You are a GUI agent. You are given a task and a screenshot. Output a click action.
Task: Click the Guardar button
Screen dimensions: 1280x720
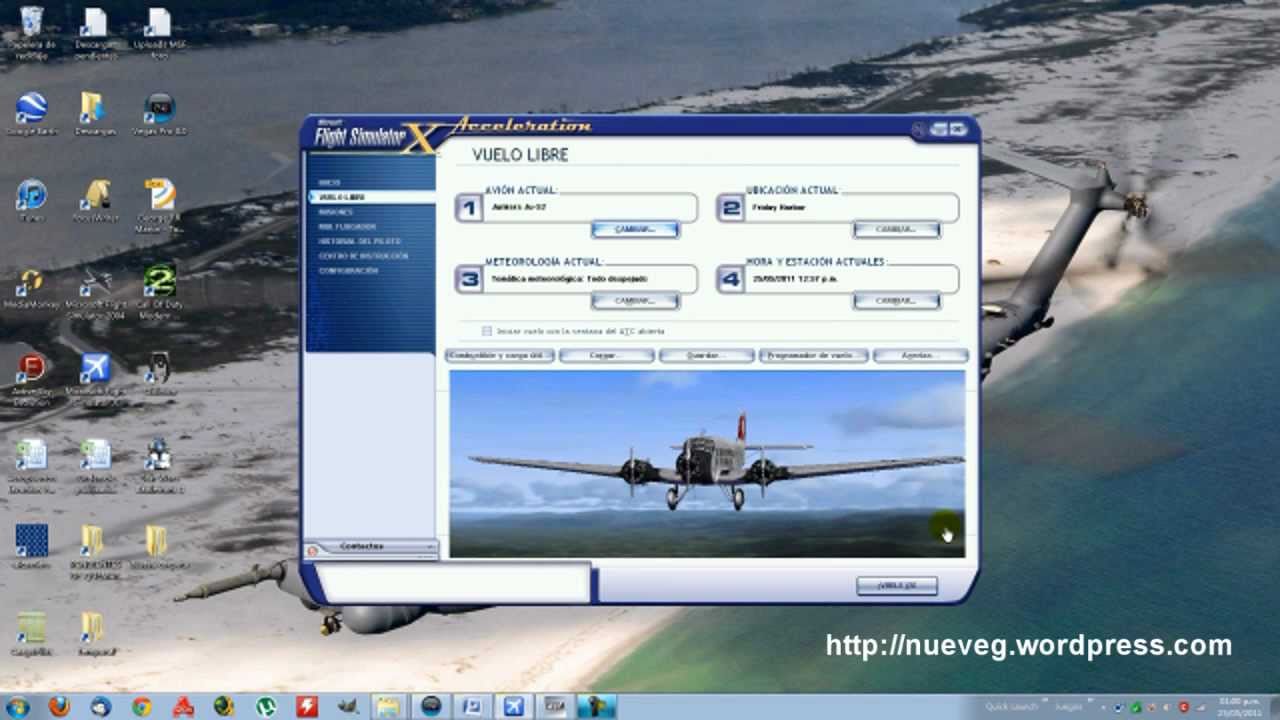point(706,355)
